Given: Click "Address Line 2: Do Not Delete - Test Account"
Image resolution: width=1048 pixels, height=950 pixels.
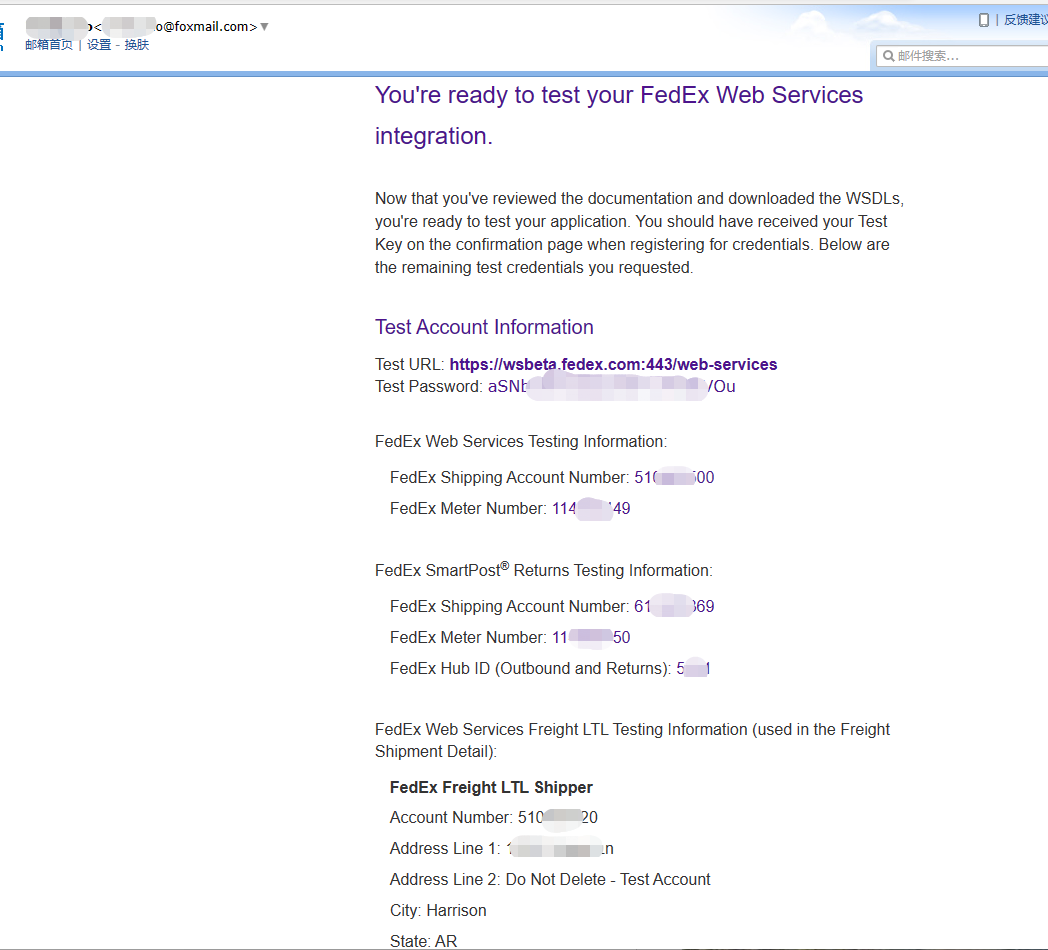Looking at the screenshot, I should point(550,880).
